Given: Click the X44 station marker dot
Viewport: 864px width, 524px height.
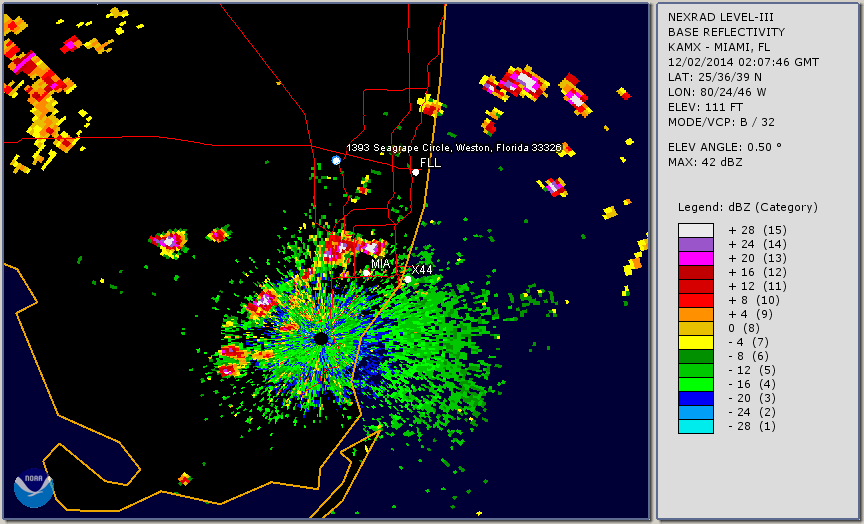Looking at the screenshot, I should tap(408, 279).
